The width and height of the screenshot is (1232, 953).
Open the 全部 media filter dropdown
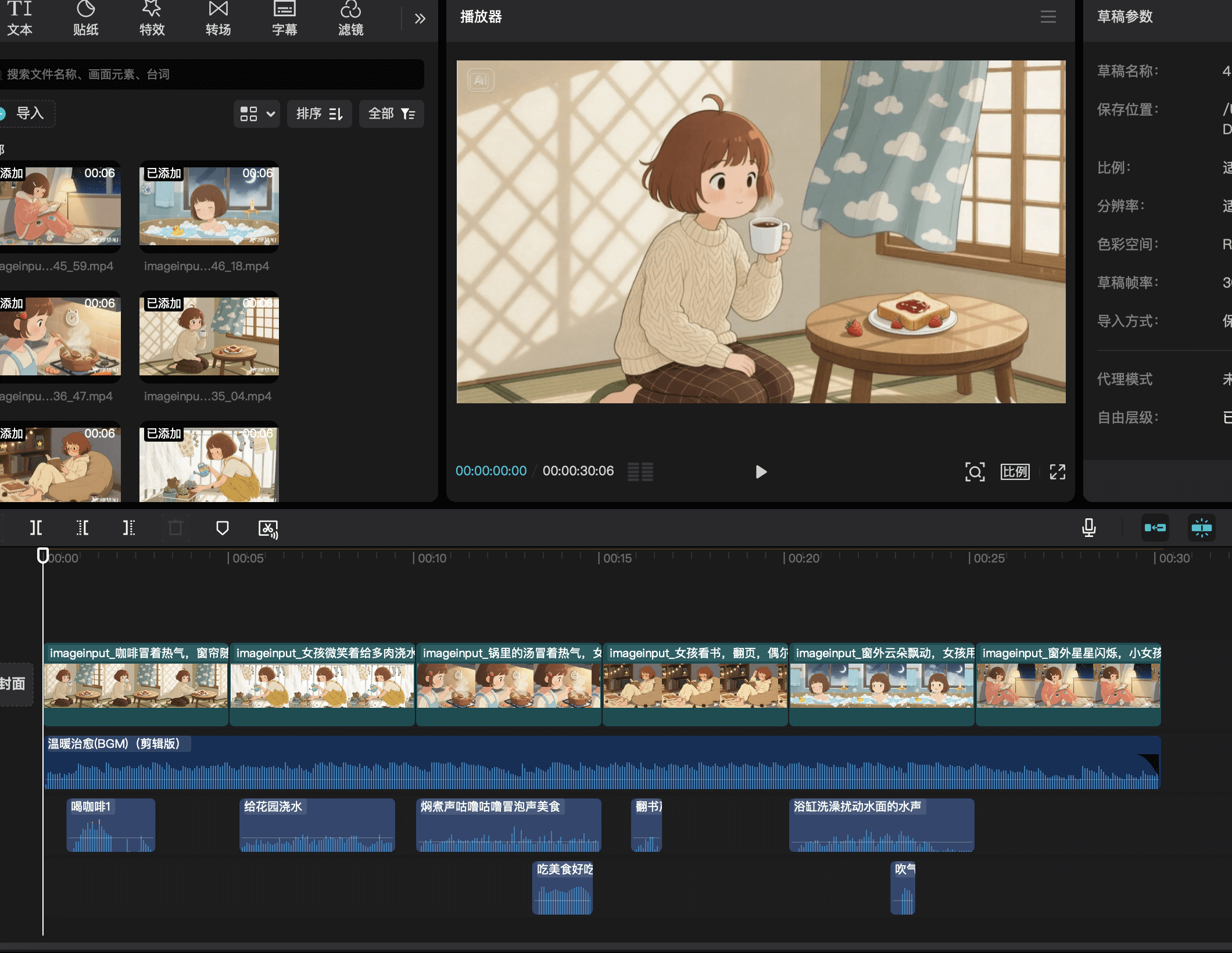point(391,114)
